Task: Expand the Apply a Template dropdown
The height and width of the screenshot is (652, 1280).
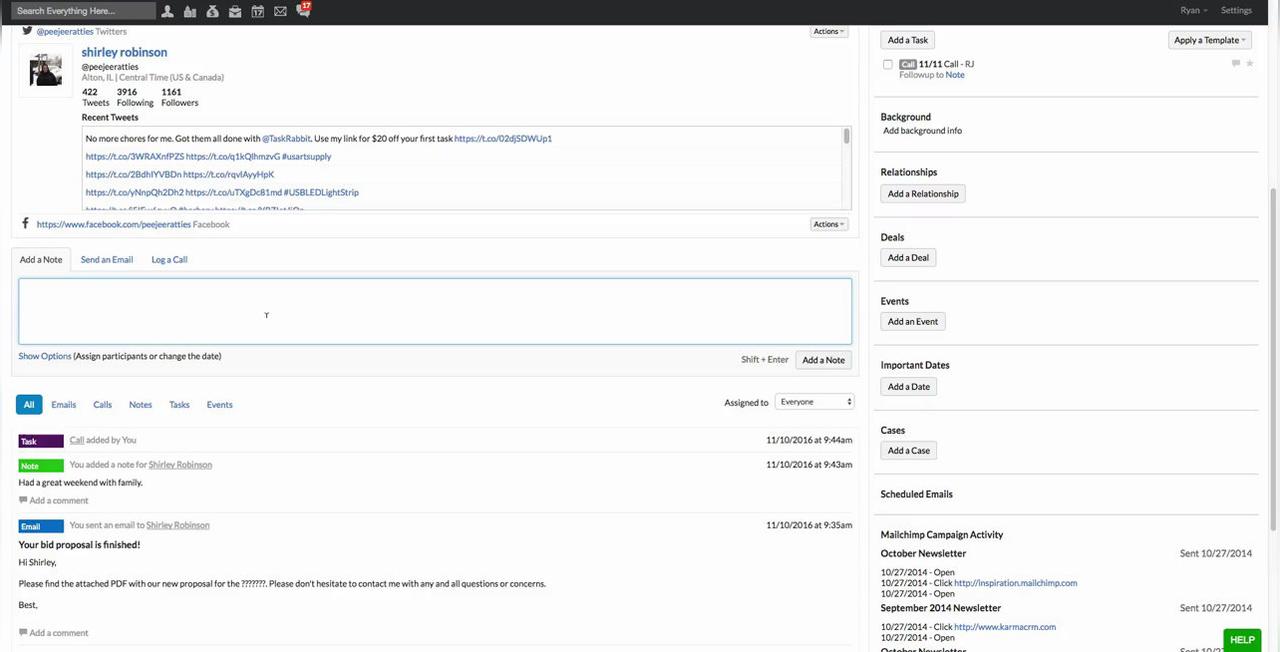Action: tap(1210, 40)
